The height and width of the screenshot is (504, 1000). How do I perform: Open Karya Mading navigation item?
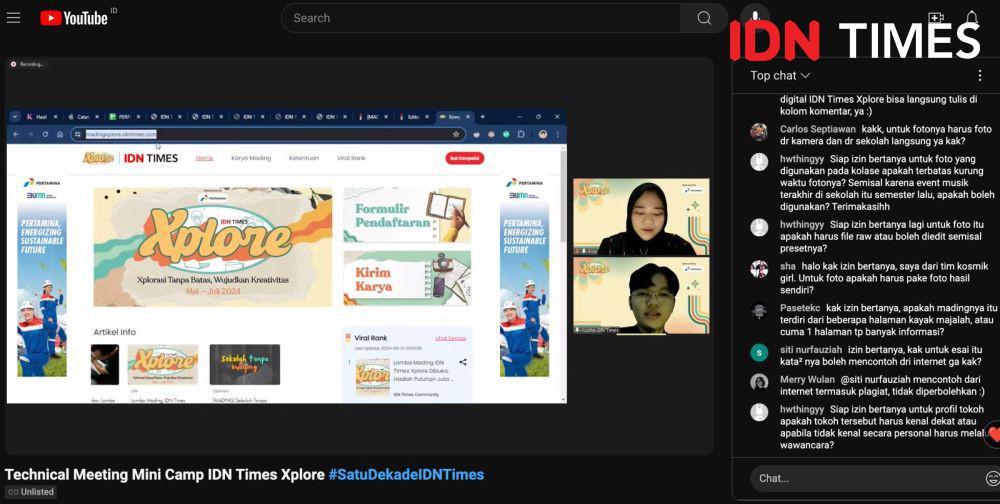(x=251, y=158)
